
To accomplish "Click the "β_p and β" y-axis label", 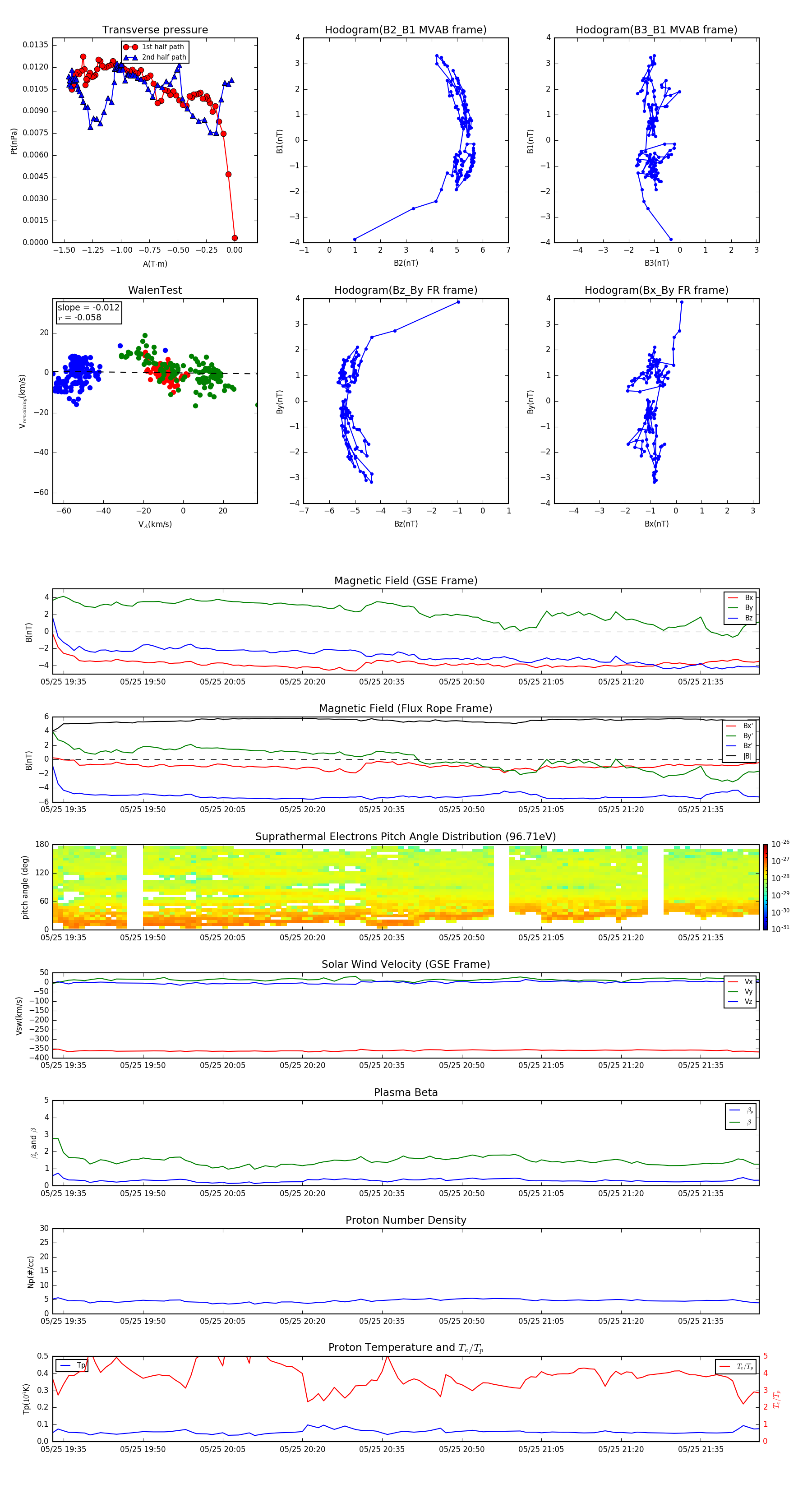I will tap(33, 1143).
